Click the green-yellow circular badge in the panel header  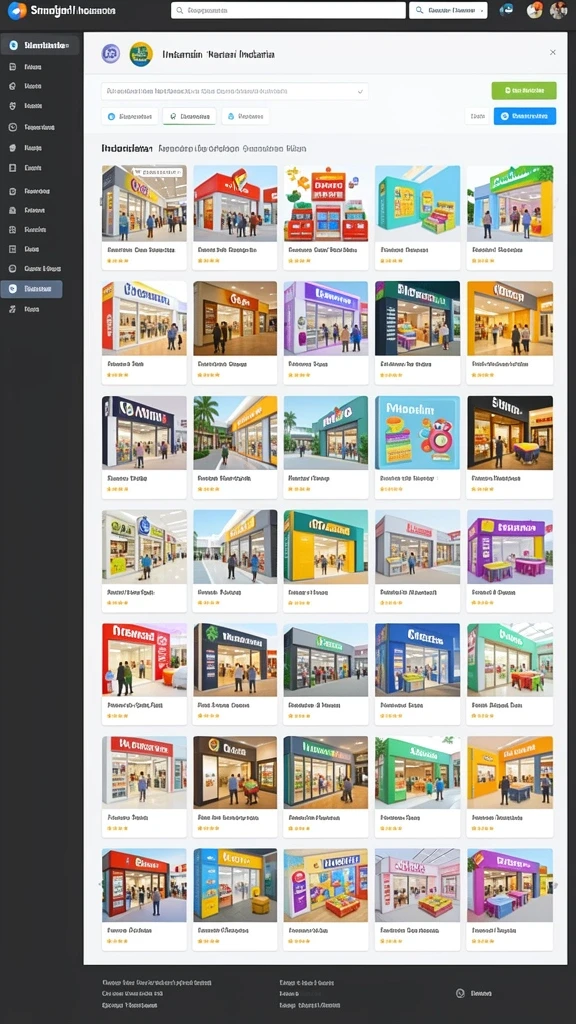[141, 54]
